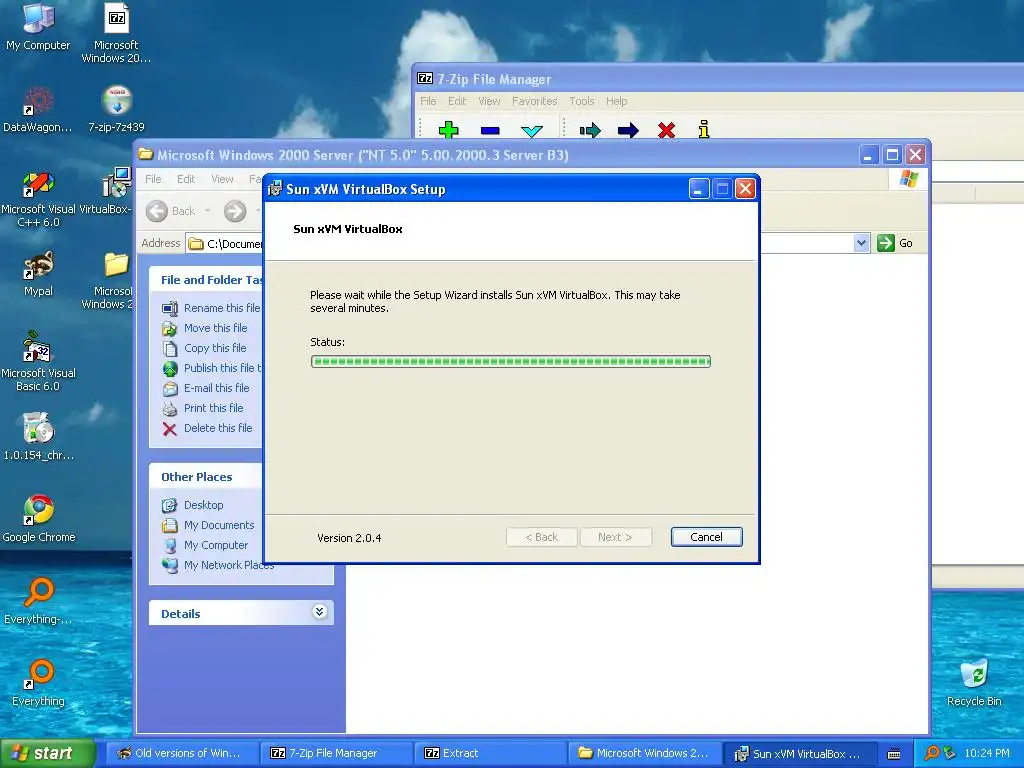Click the Test checkmark icon in 7-Zip

[x=532, y=131]
